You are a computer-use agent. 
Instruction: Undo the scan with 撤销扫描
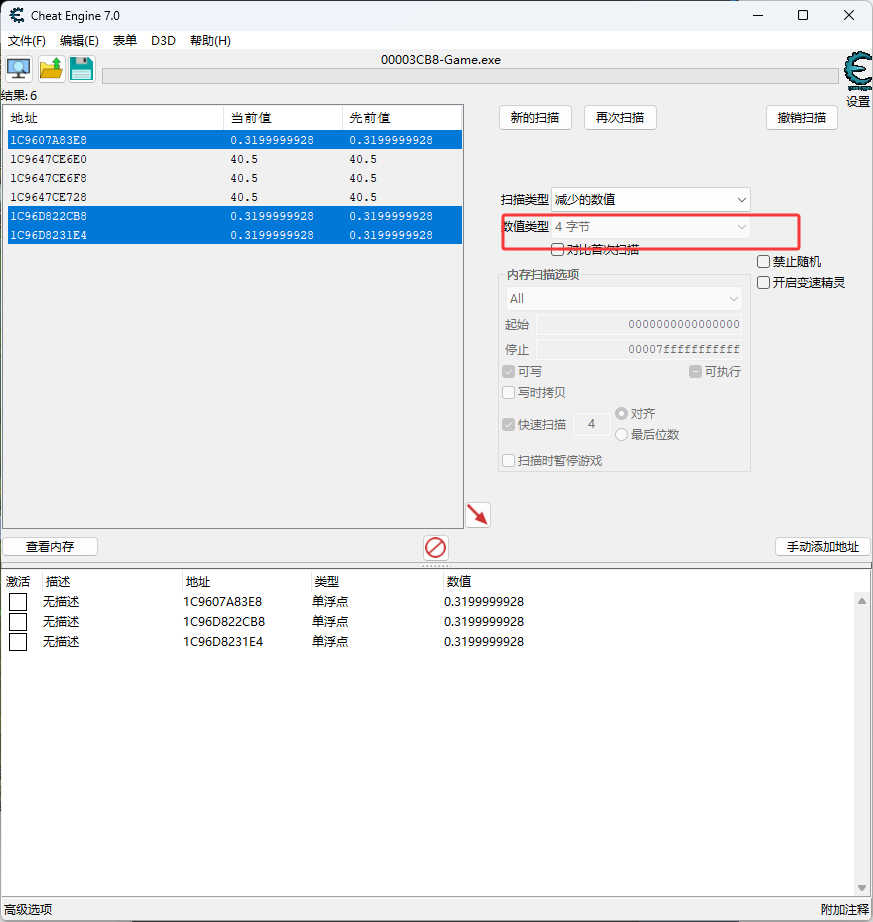coord(802,118)
